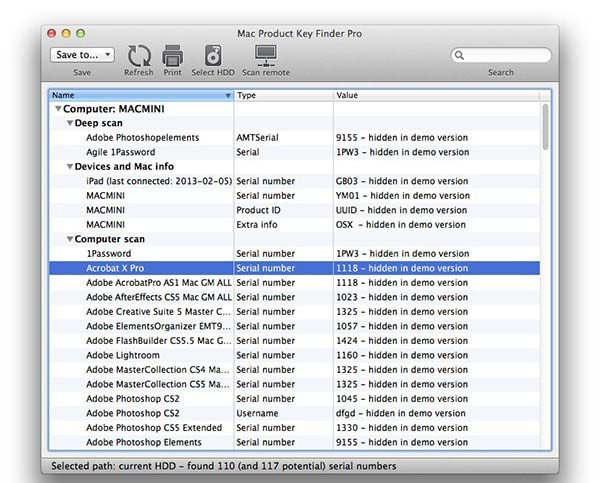
Task: Collapse the Devices and Mac info group
Action: coord(70,166)
